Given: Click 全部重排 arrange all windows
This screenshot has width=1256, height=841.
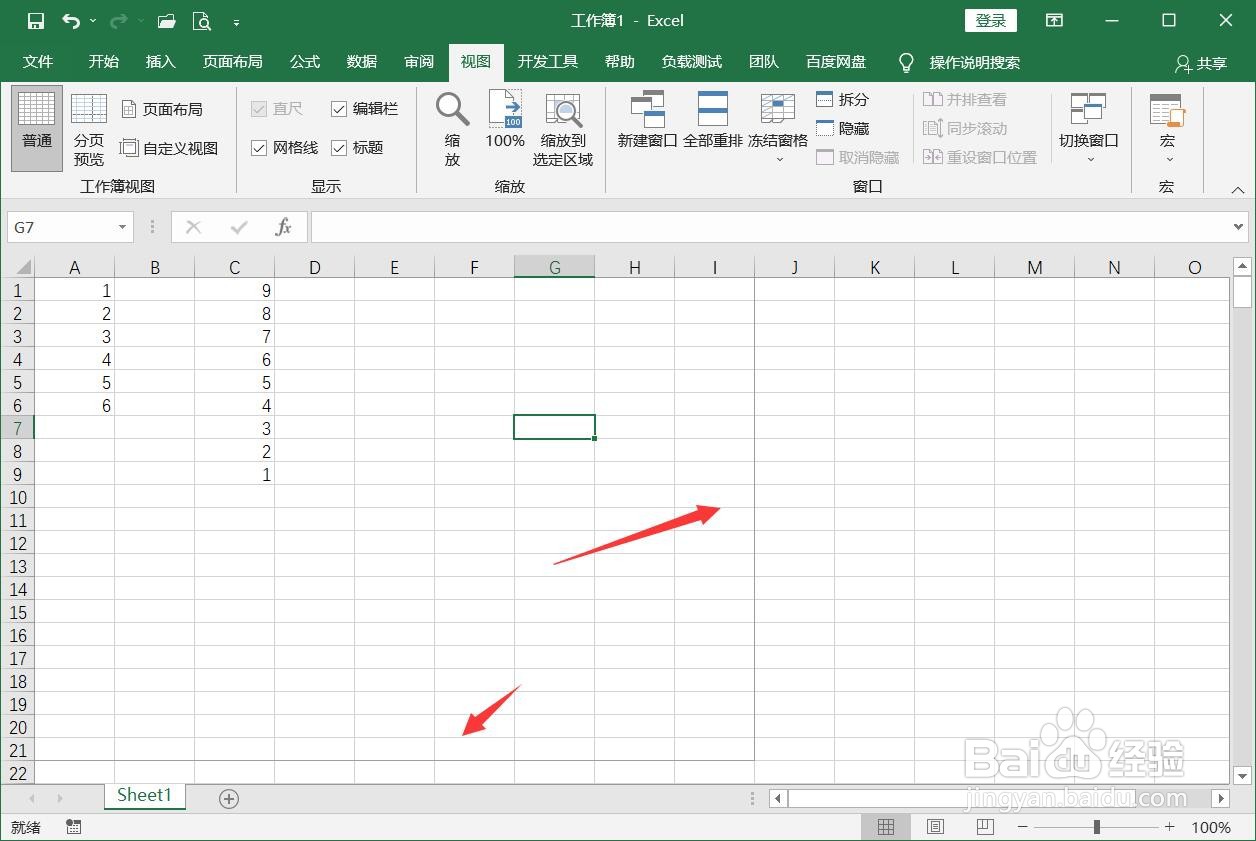Looking at the screenshot, I should tap(712, 120).
